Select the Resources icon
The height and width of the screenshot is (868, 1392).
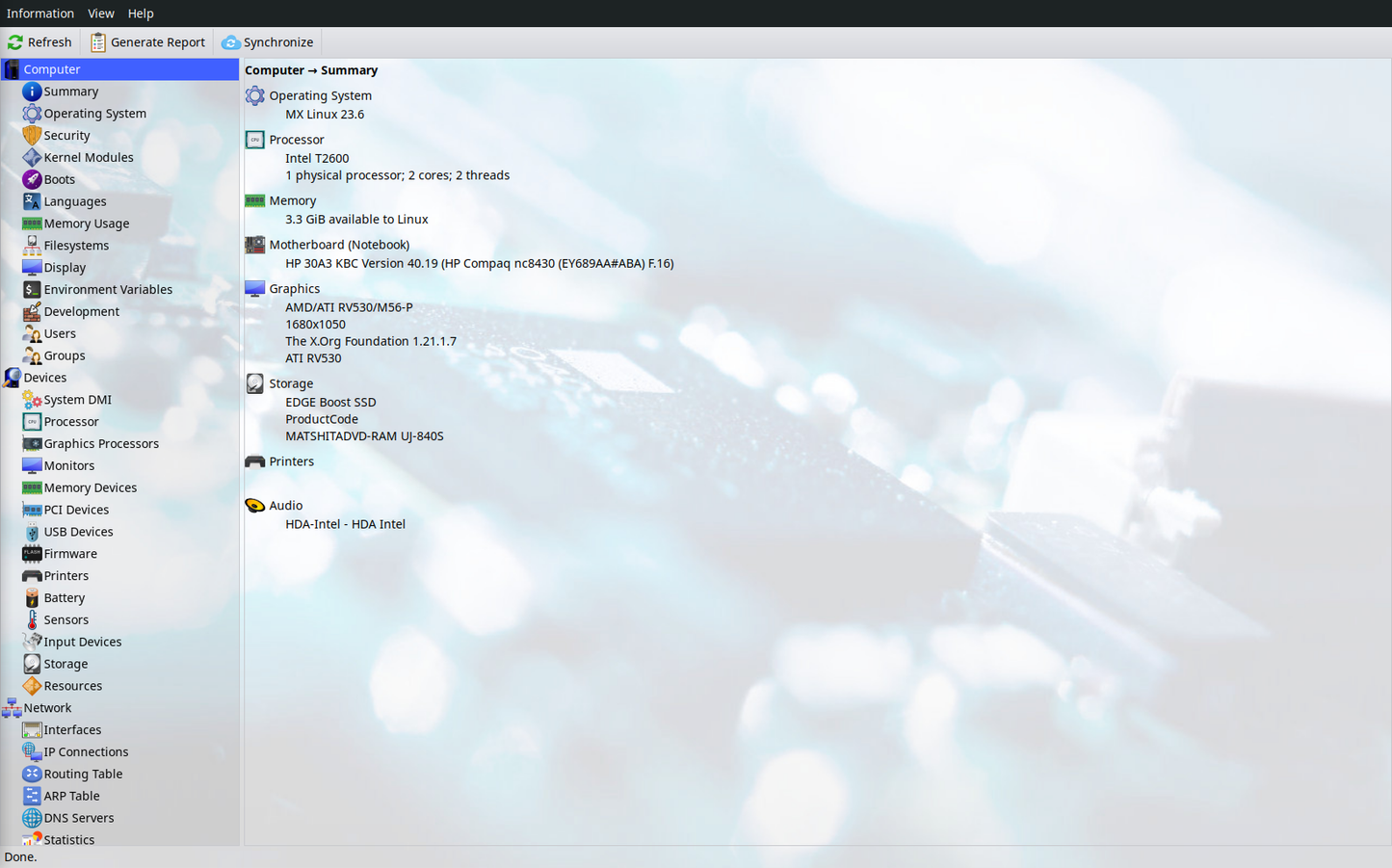pos(32,686)
